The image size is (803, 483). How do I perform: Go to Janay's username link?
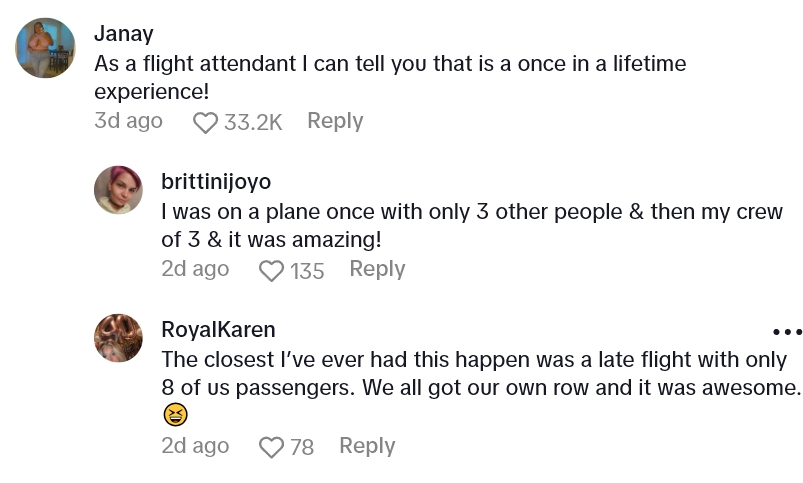pyautogui.click(x=124, y=33)
